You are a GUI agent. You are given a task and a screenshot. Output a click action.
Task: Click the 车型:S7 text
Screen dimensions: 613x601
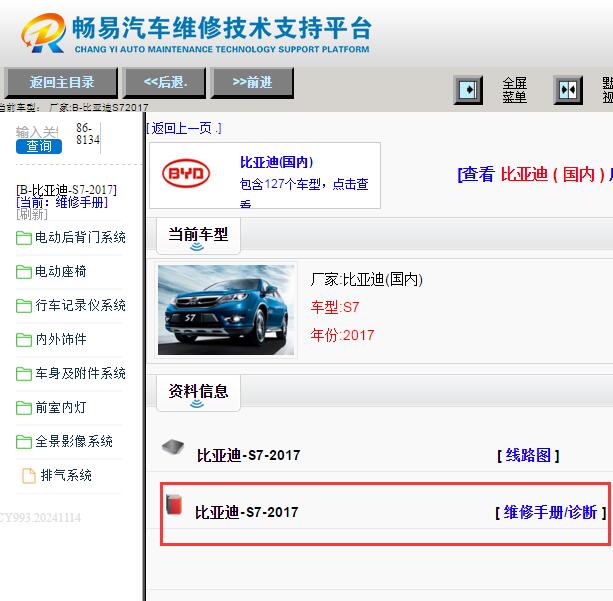point(335,307)
